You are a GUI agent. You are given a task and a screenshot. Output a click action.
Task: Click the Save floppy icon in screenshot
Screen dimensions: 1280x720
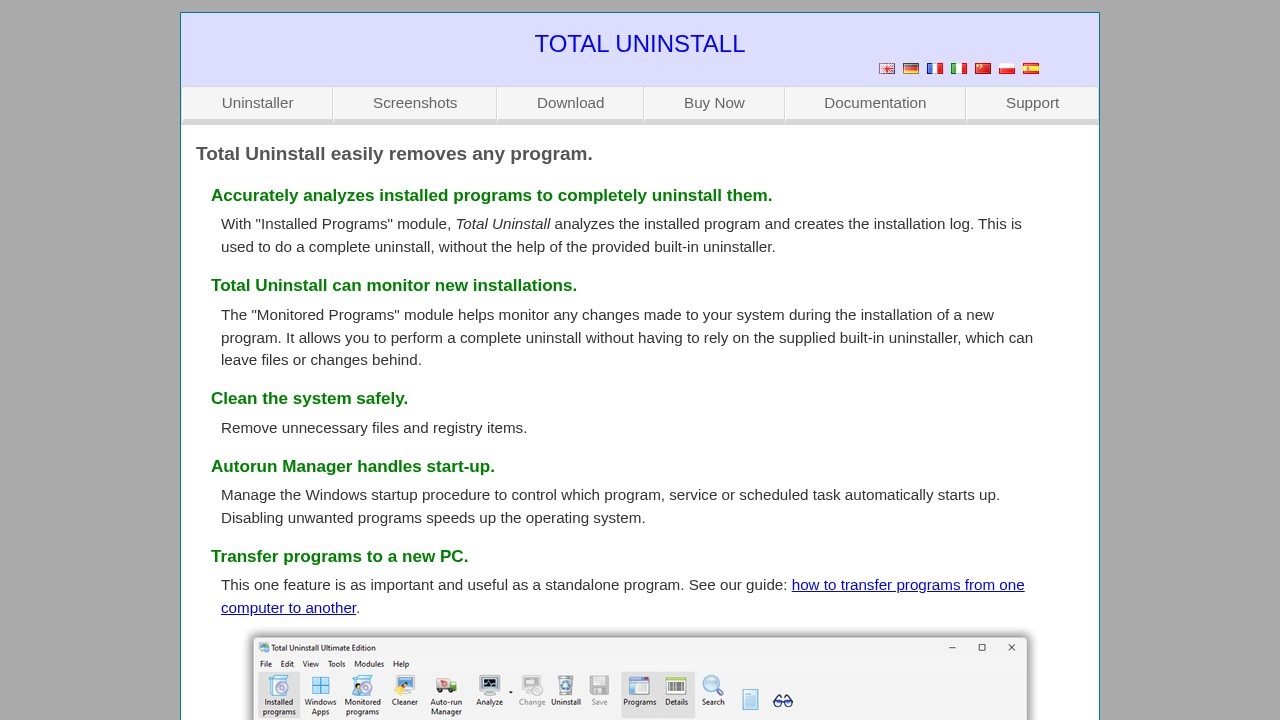[x=599, y=691]
